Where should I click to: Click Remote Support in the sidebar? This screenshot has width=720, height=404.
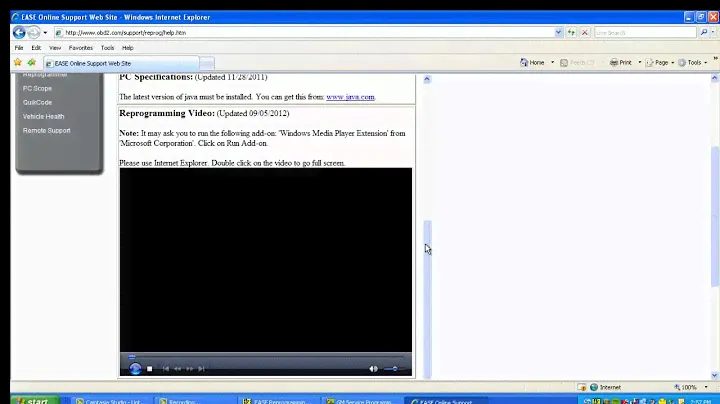pos(46,130)
